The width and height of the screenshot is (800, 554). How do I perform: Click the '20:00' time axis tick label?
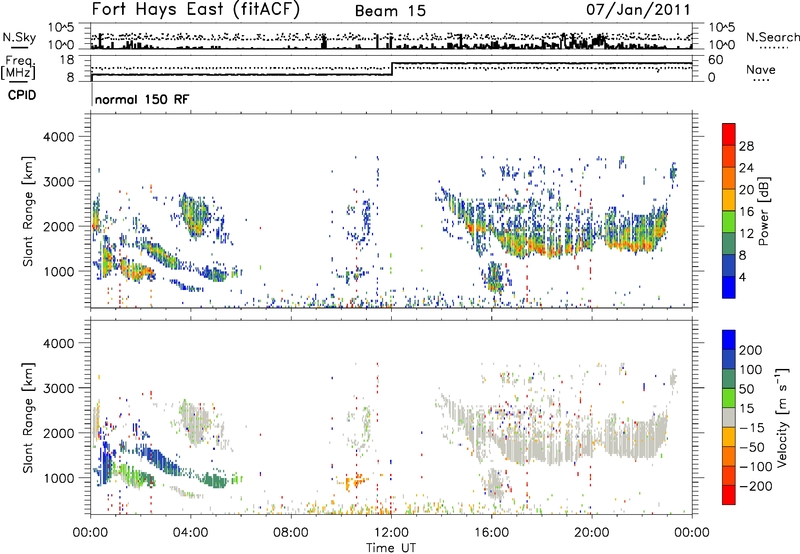point(591,533)
